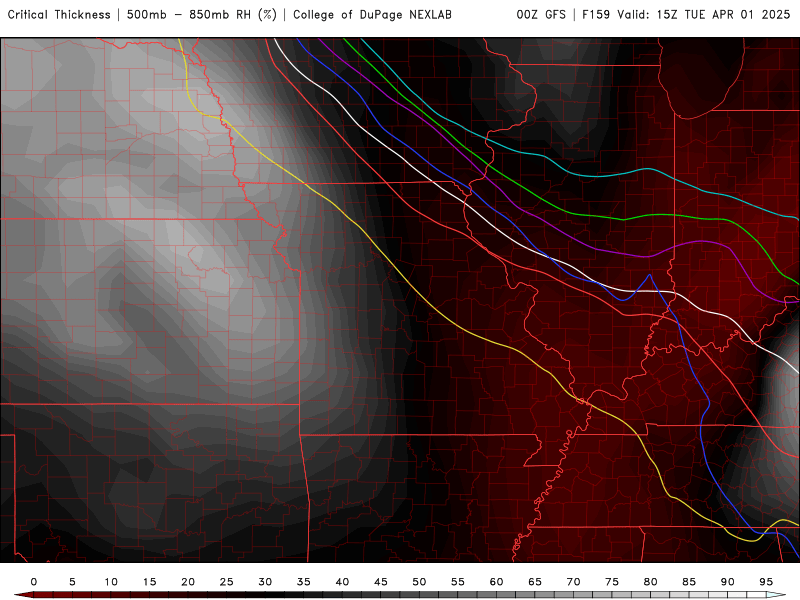Click the 30 label on the legend
800x600 pixels.
tap(265, 582)
